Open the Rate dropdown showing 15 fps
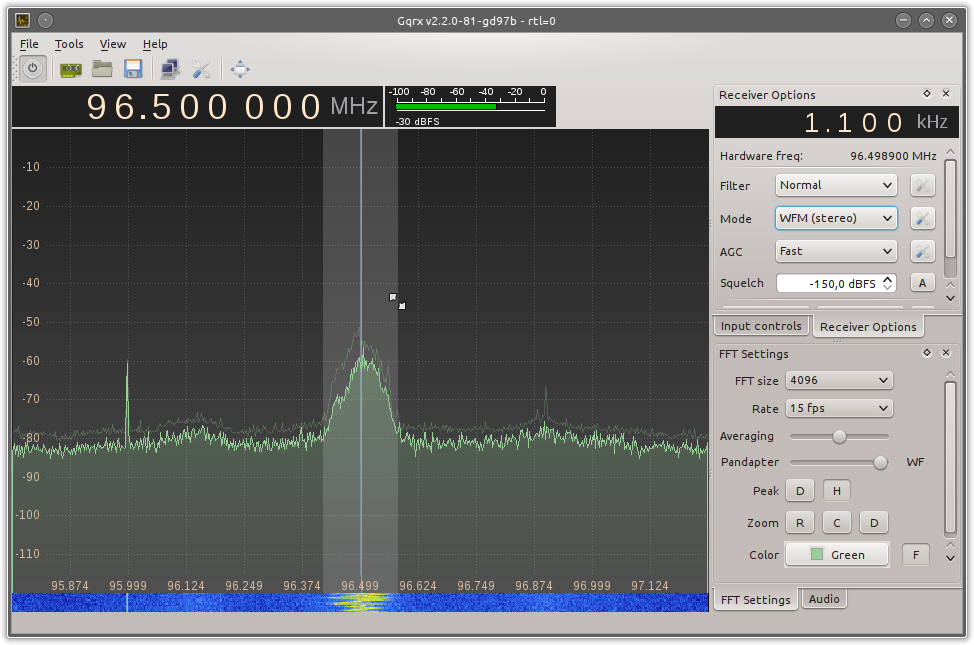 (x=838, y=407)
